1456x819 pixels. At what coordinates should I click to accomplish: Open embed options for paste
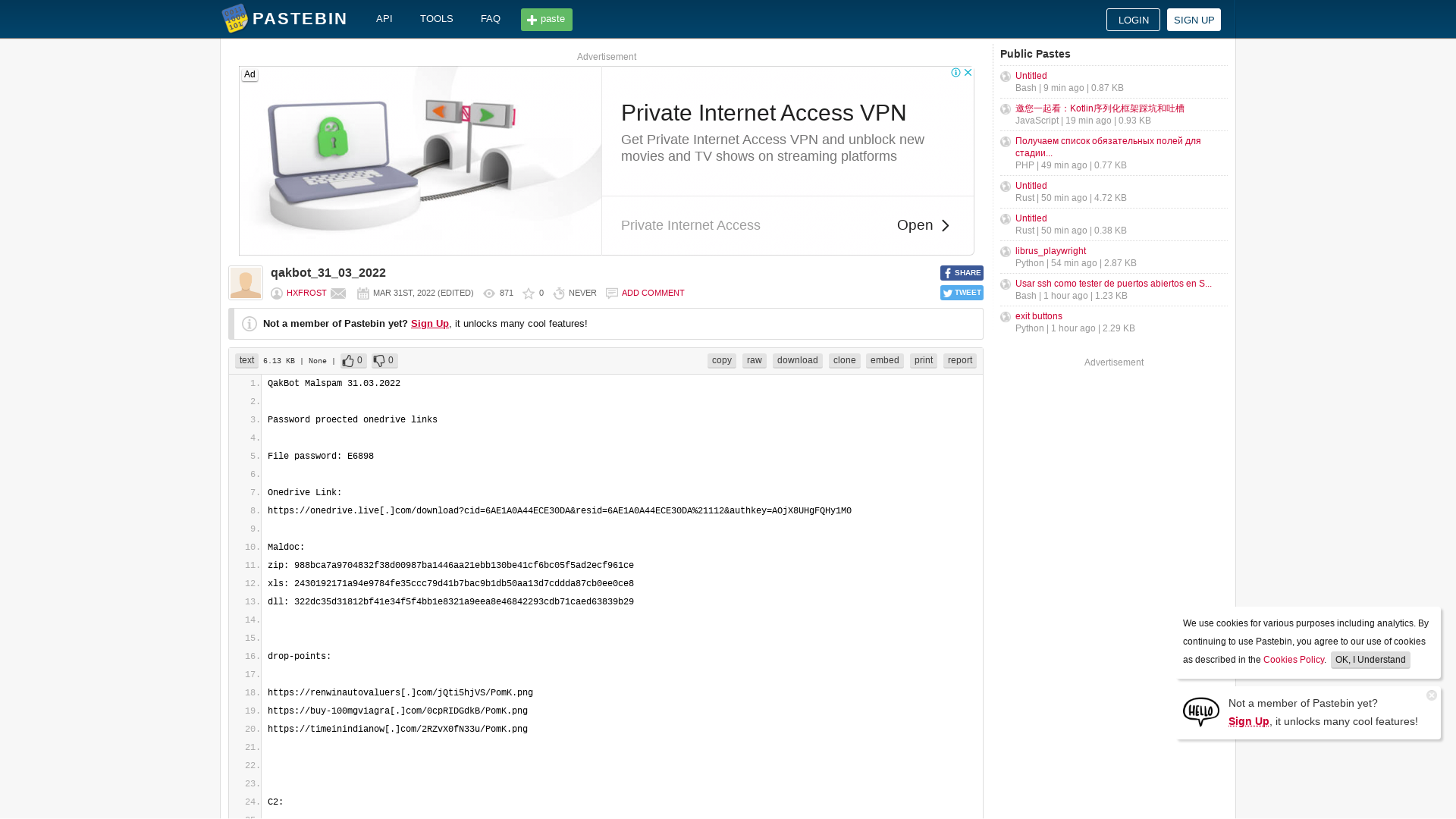click(885, 361)
